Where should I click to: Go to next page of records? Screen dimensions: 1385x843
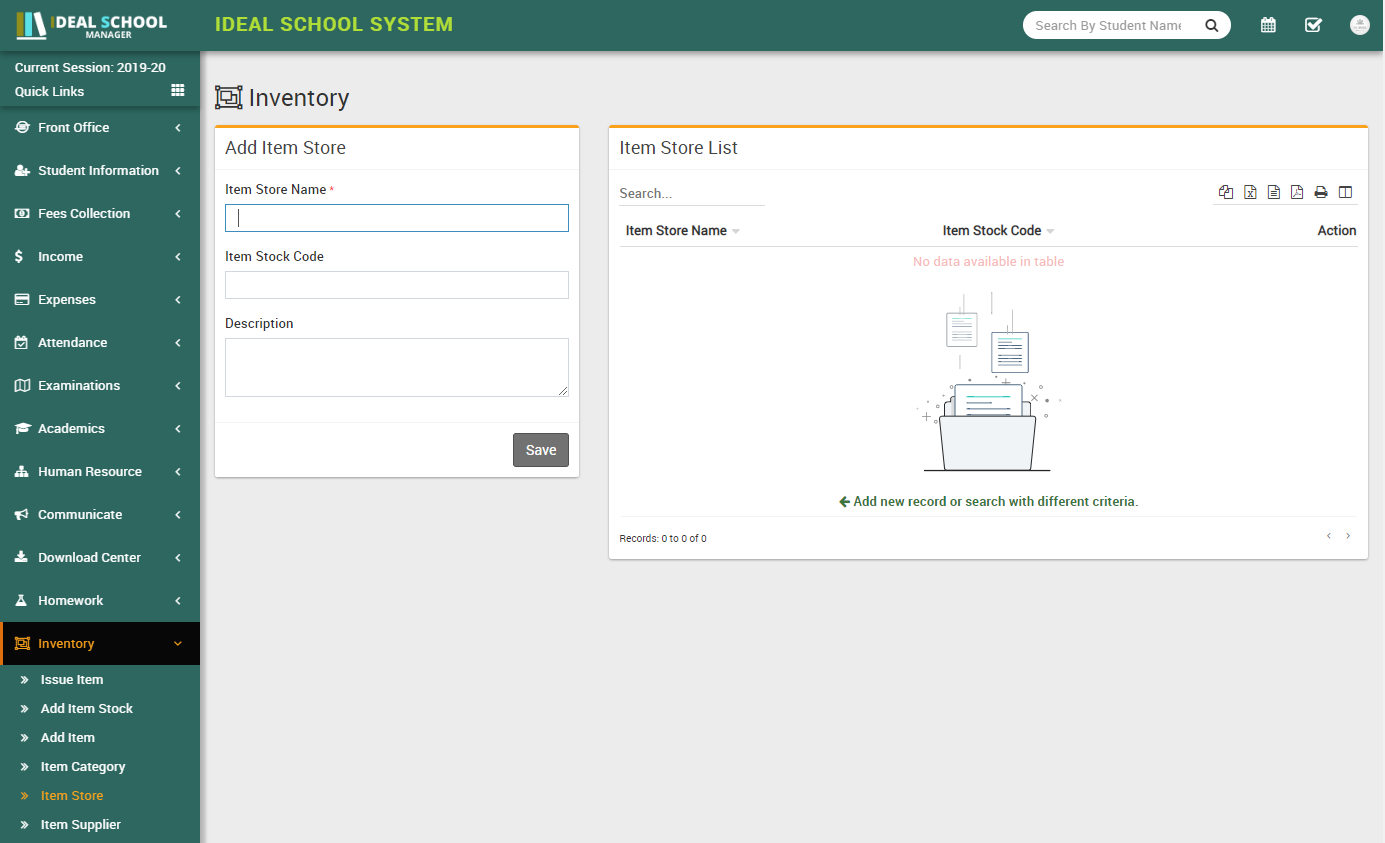(1348, 536)
